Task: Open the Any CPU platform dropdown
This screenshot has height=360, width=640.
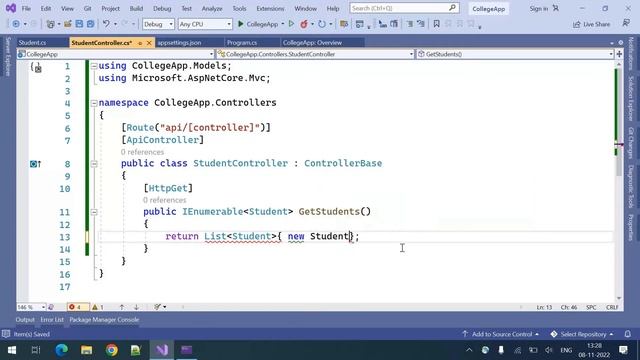Action: tap(205, 24)
